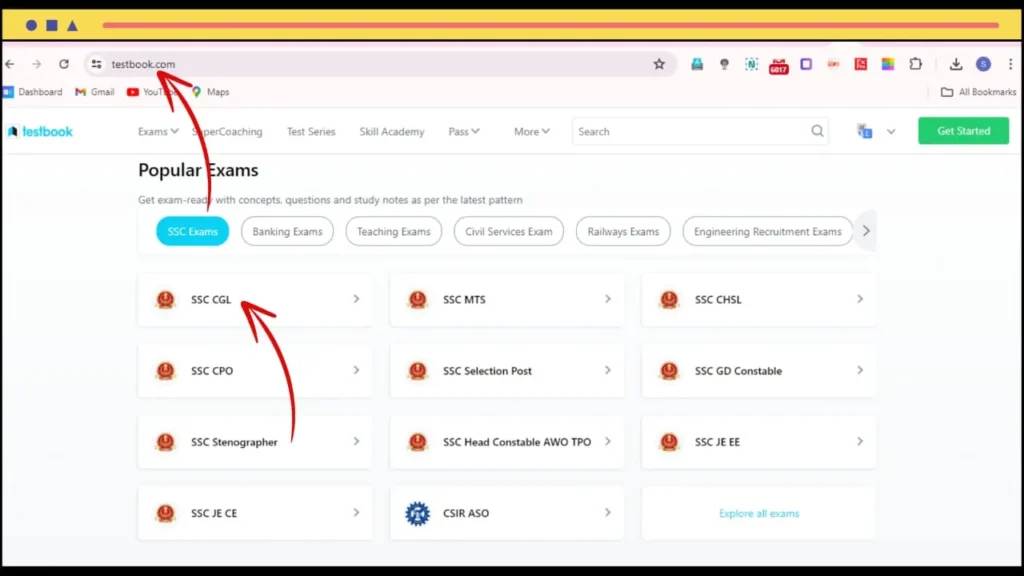This screenshot has height=576, width=1024.
Task: Click the magnifier icon in the search box
Action: point(817,131)
